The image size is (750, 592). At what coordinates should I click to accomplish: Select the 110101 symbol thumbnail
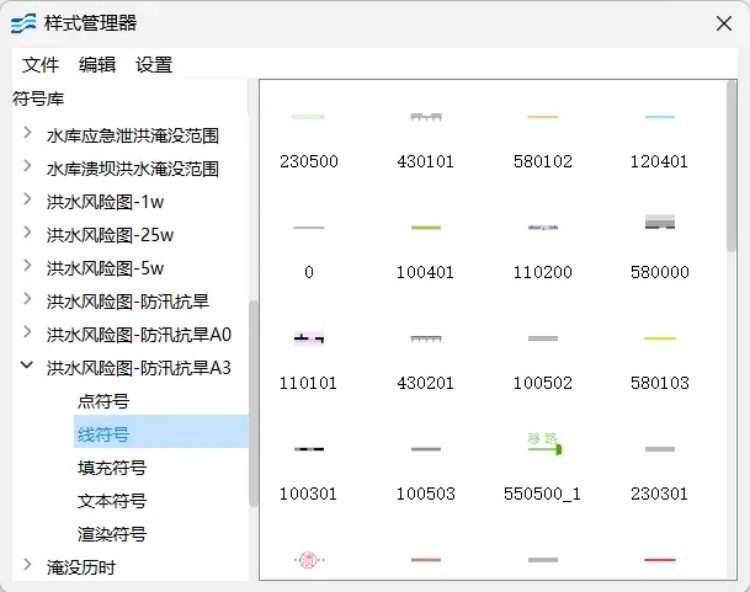click(308, 340)
